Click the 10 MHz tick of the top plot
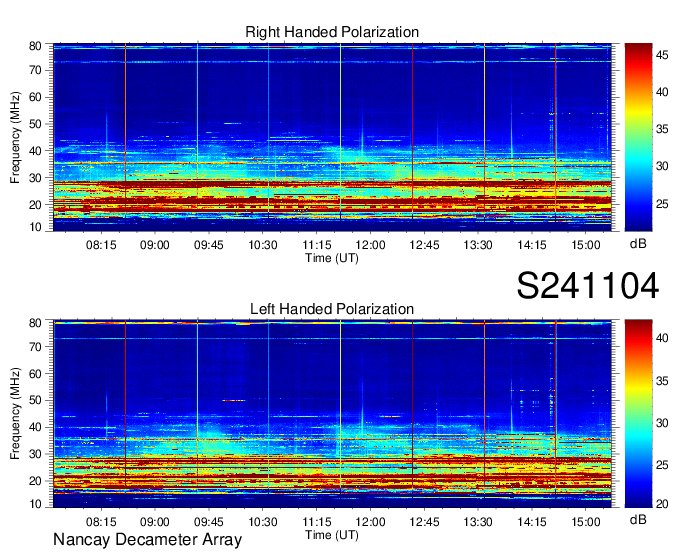 tap(35, 227)
